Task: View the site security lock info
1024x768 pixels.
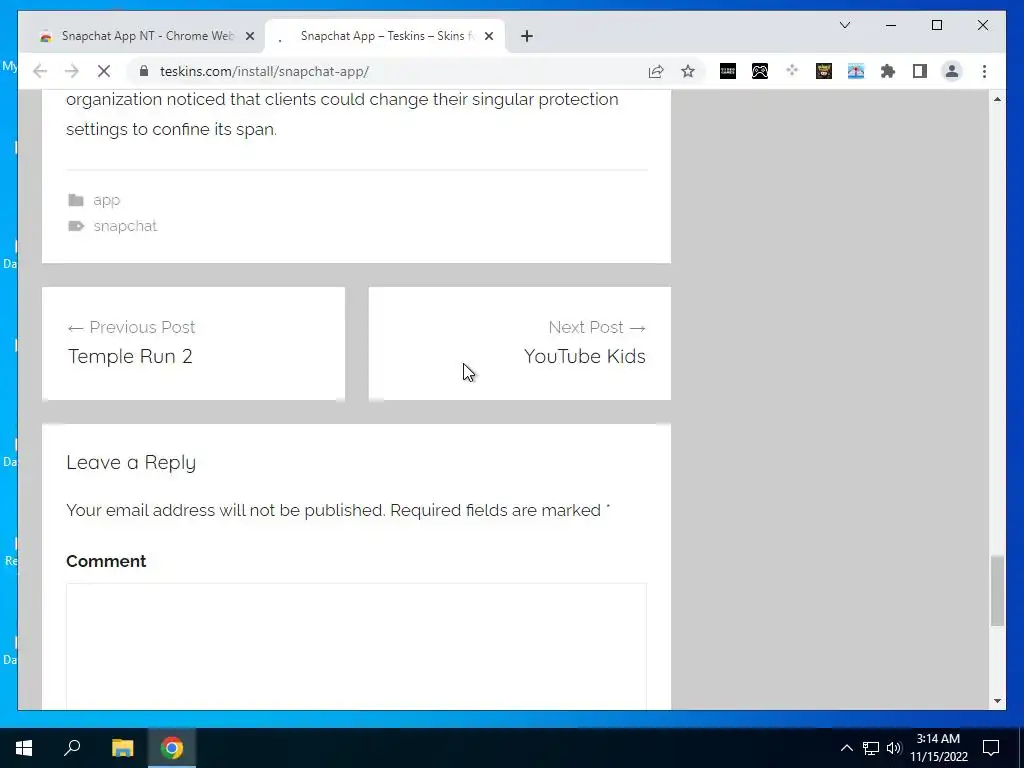Action: click(x=144, y=71)
